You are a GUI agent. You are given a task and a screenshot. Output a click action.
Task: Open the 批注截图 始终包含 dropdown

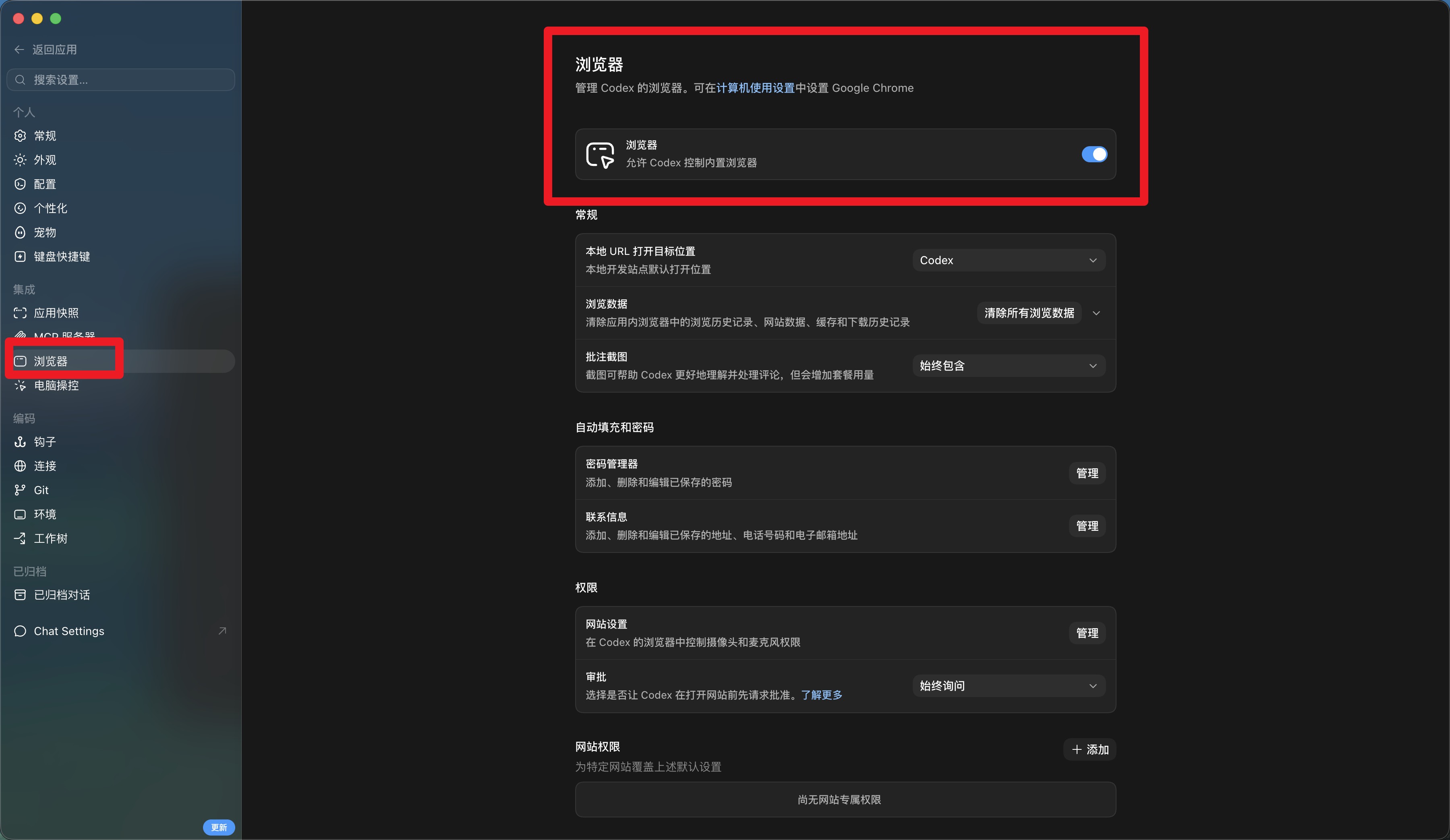click(x=1009, y=366)
